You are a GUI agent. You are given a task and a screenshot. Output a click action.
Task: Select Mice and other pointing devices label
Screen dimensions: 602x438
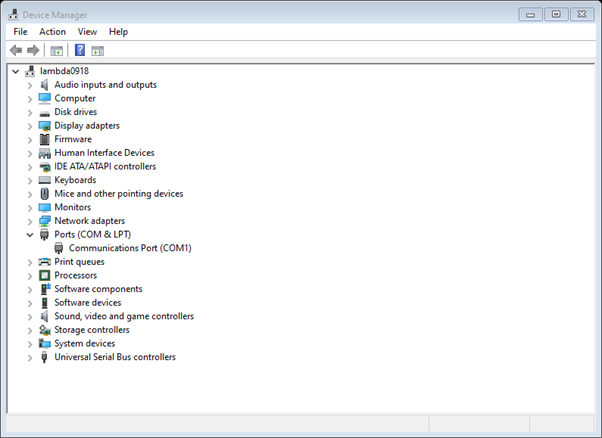click(119, 193)
